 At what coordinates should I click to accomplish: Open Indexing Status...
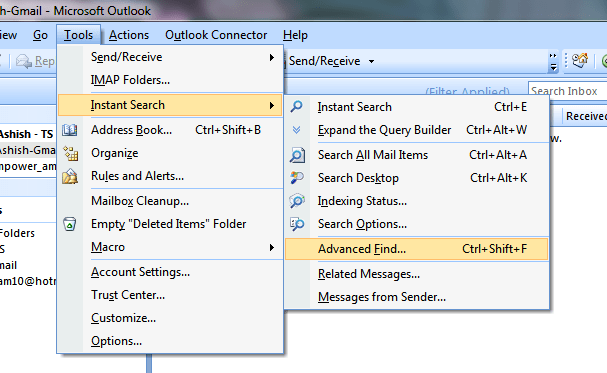(x=417, y=201)
